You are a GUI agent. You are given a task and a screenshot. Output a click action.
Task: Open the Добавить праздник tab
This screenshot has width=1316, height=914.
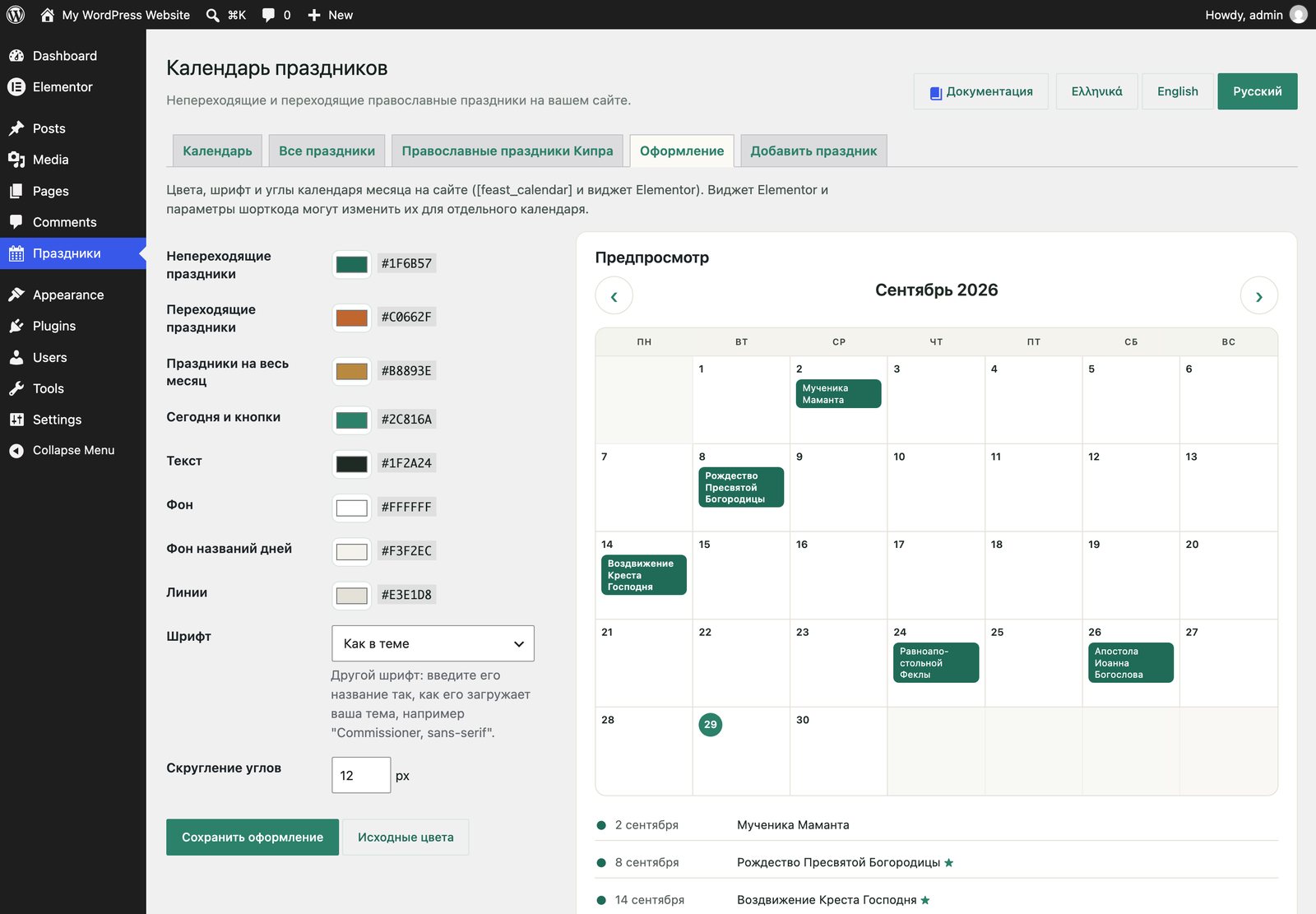coord(813,151)
